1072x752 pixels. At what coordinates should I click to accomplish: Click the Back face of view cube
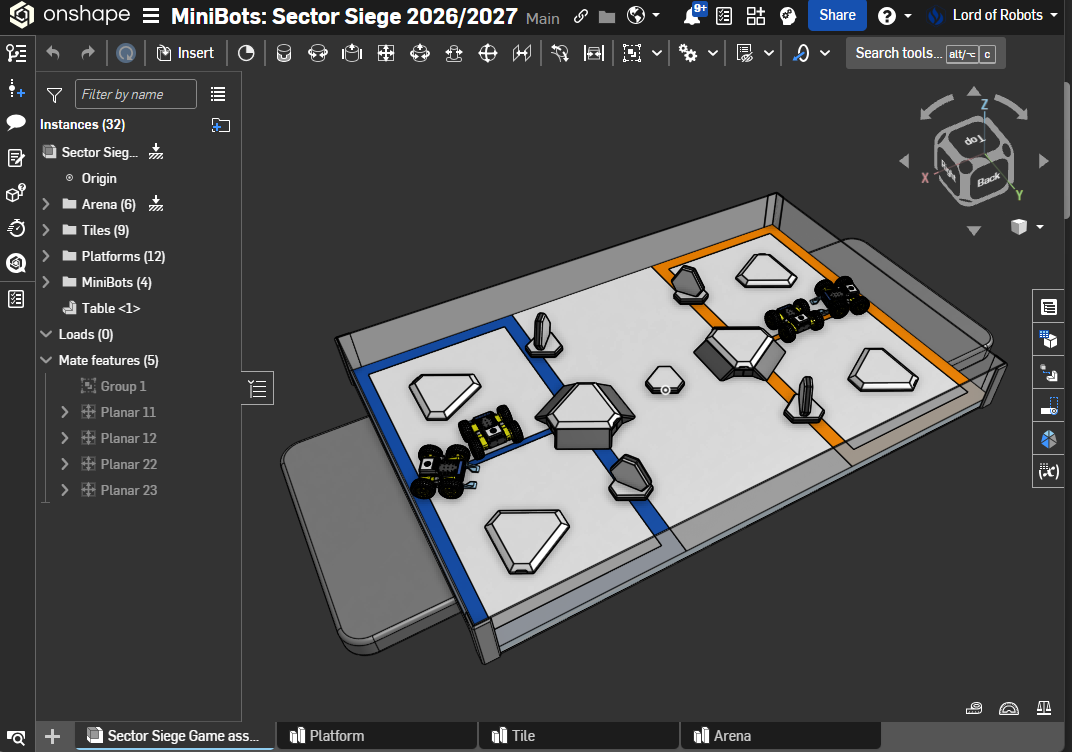989,180
